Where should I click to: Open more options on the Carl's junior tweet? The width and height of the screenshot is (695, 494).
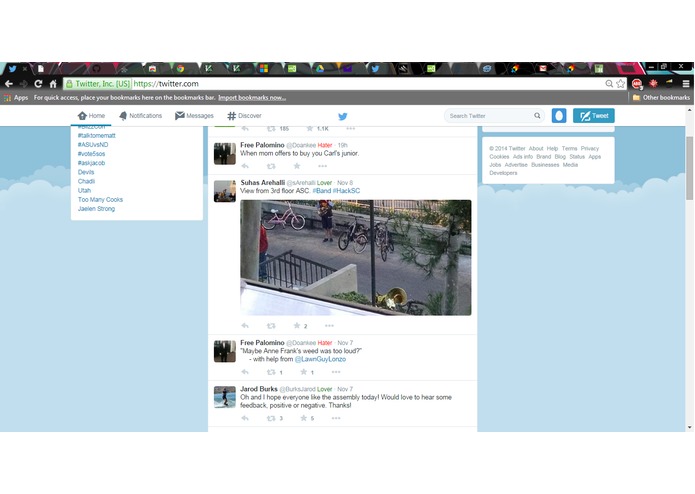[x=322, y=166]
